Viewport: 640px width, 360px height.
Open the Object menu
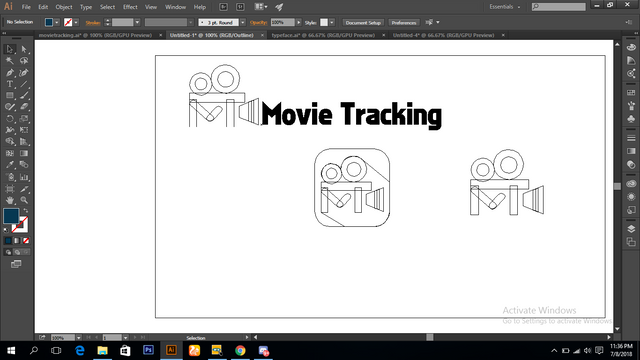64,7
